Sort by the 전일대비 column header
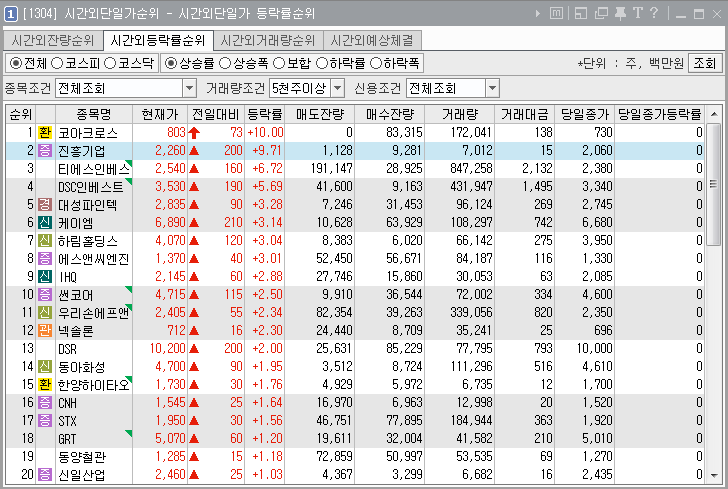Image resolution: width=728 pixels, height=489 pixels. 216,114
